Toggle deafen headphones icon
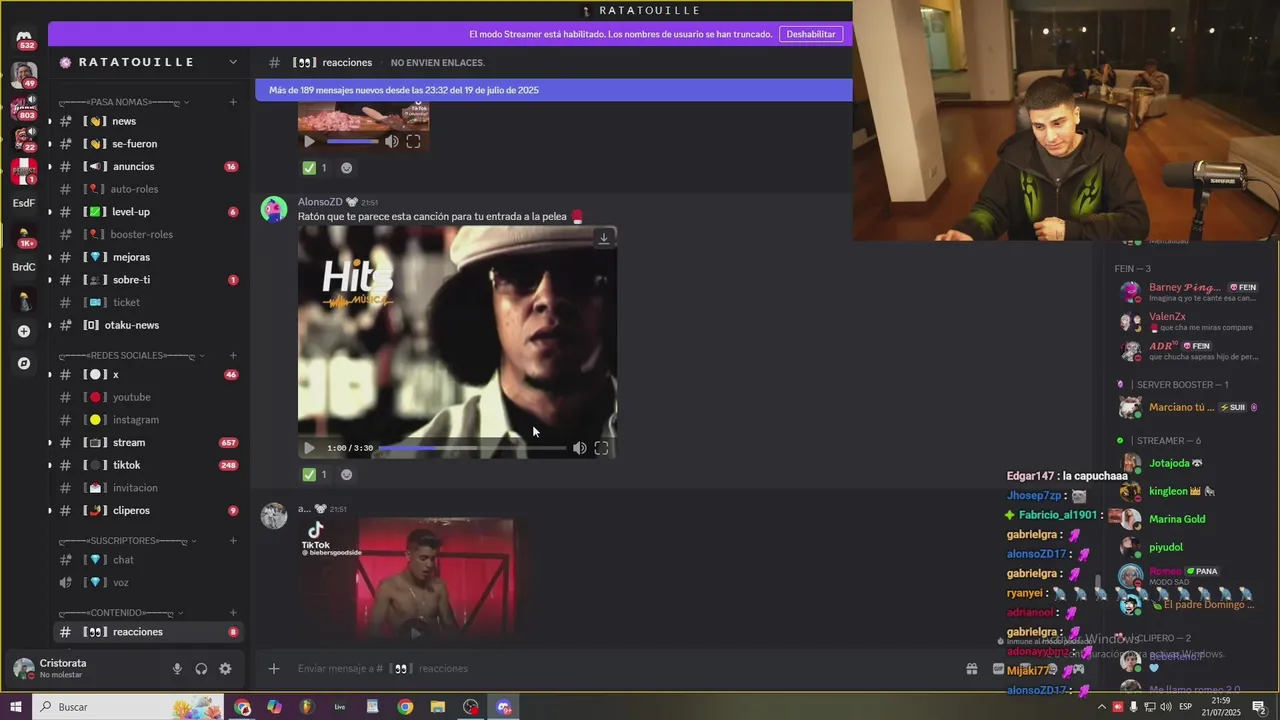1280x720 pixels. tap(201, 669)
